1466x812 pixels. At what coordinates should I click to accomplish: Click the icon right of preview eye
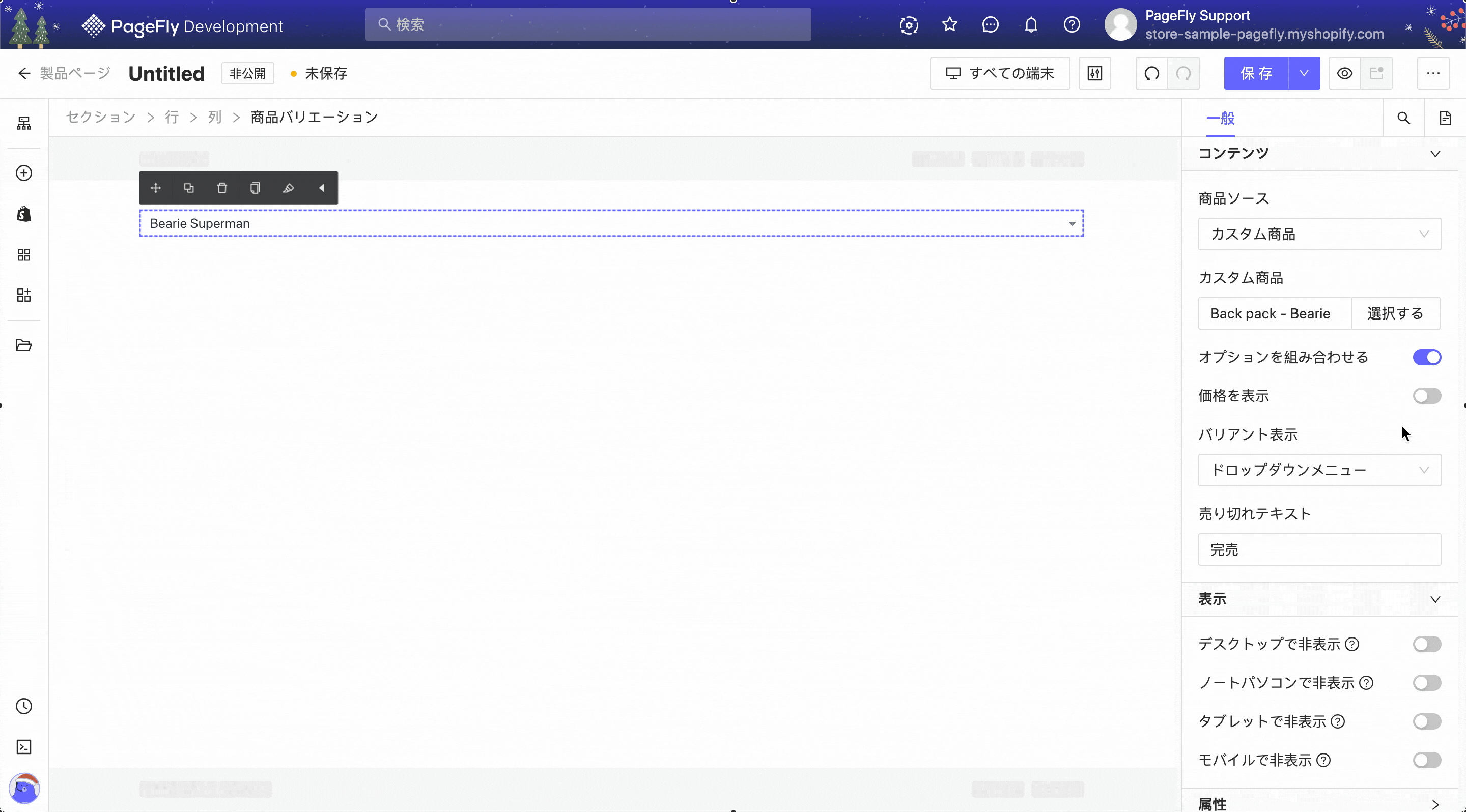click(x=1376, y=73)
